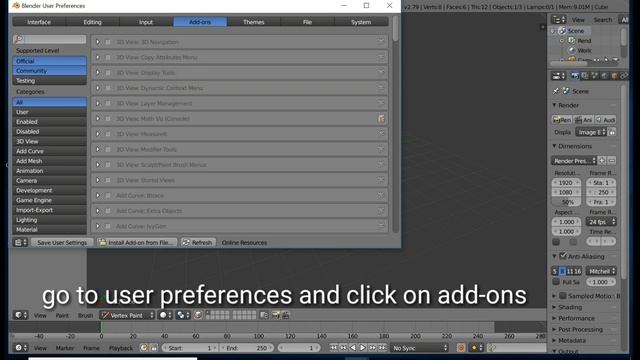640x360 pixels.
Task: Click Play in reverse button in timeline
Action: [x=353, y=348]
